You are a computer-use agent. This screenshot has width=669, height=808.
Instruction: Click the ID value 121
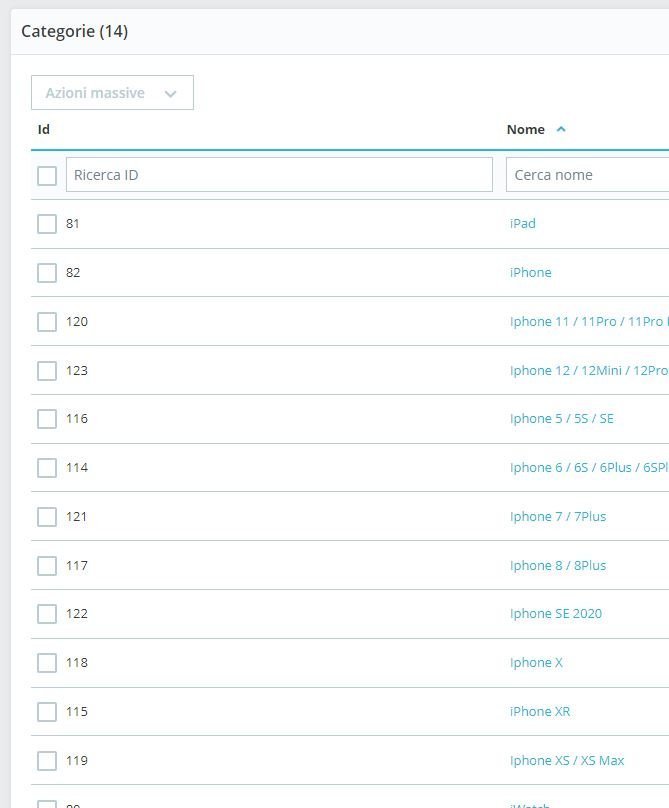pyautogui.click(x=76, y=516)
